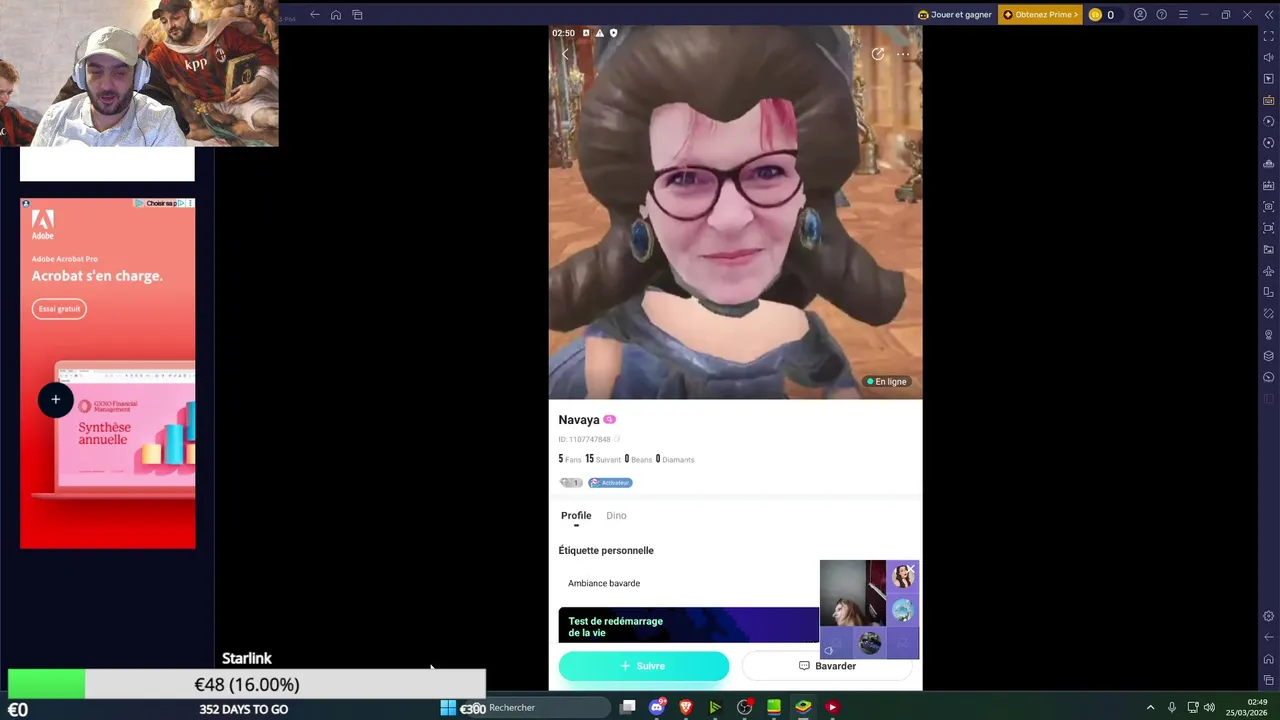This screenshot has height=720, width=1280.
Task: Open Discord from the taskbar
Action: (x=657, y=708)
